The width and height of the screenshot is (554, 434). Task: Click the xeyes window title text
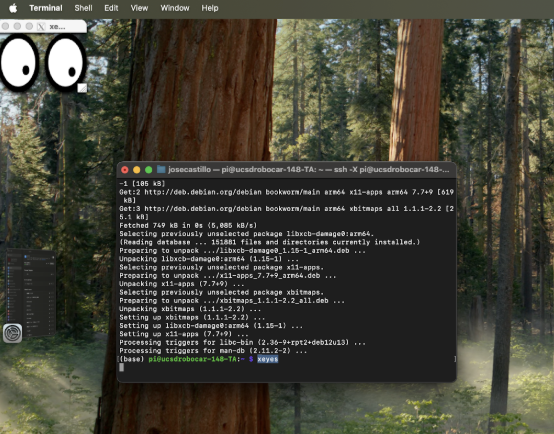(57, 27)
